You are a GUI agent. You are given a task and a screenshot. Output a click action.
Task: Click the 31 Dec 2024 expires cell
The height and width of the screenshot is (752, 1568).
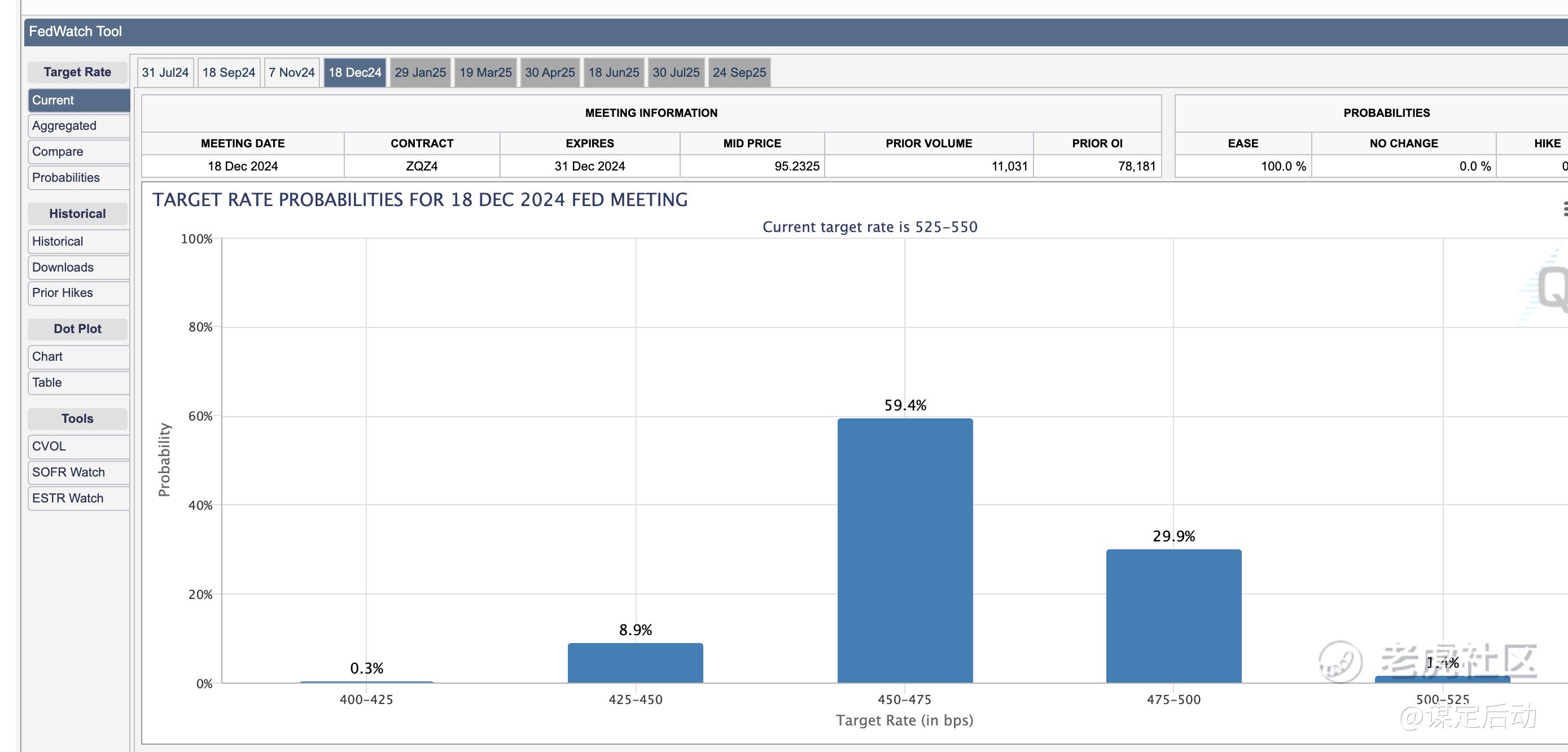click(x=590, y=166)
